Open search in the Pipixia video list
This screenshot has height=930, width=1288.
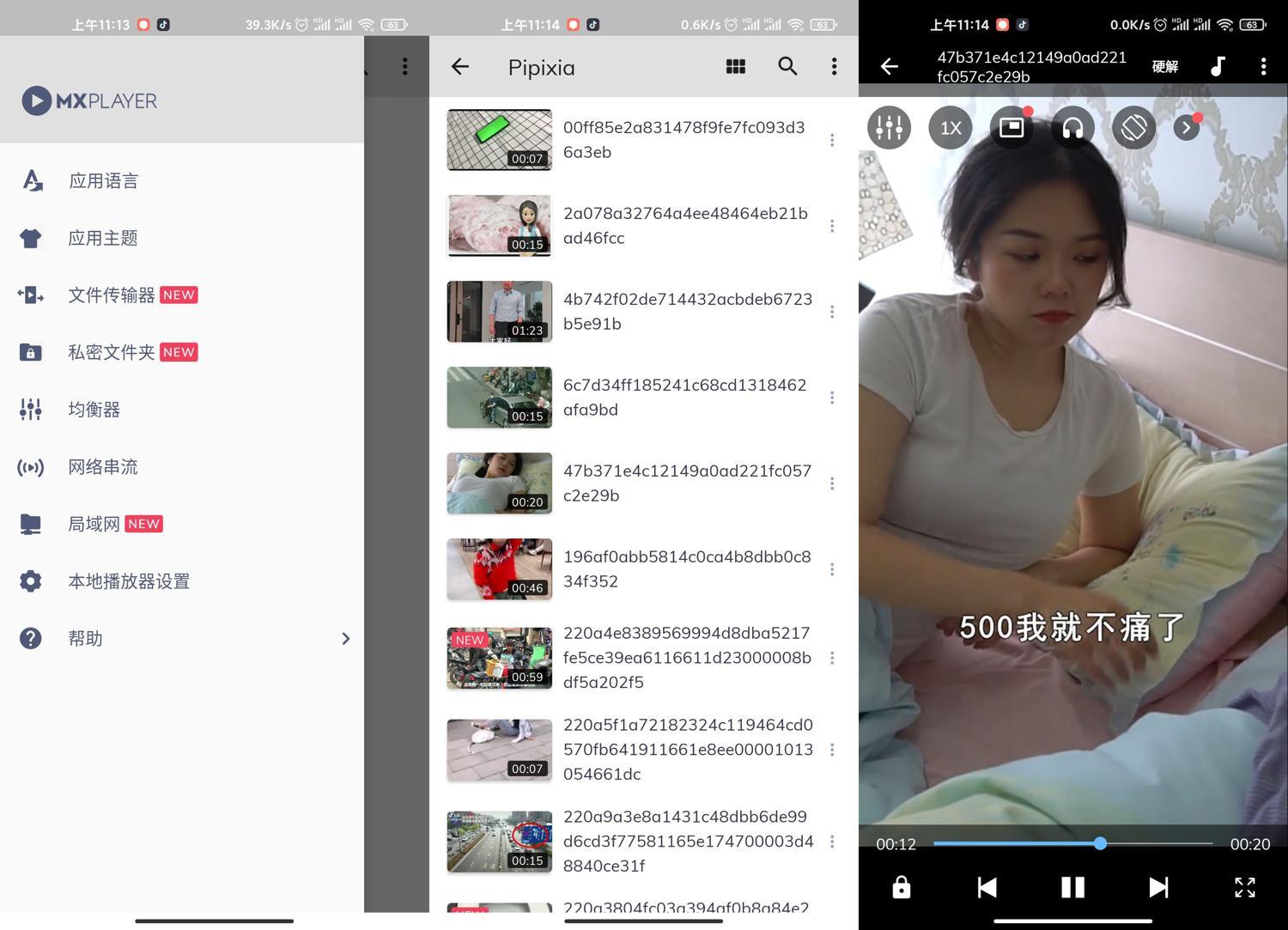tap(787, 66)
